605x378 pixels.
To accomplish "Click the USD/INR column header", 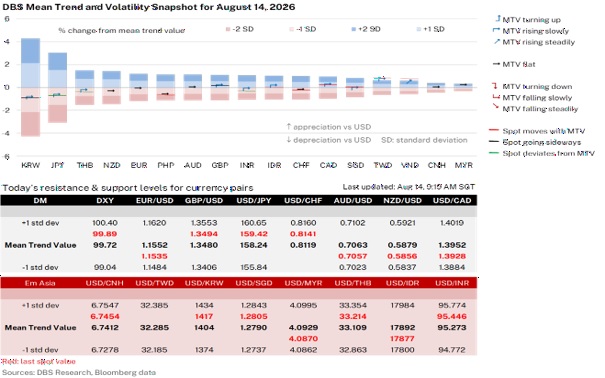I will (x=452, y=283).
